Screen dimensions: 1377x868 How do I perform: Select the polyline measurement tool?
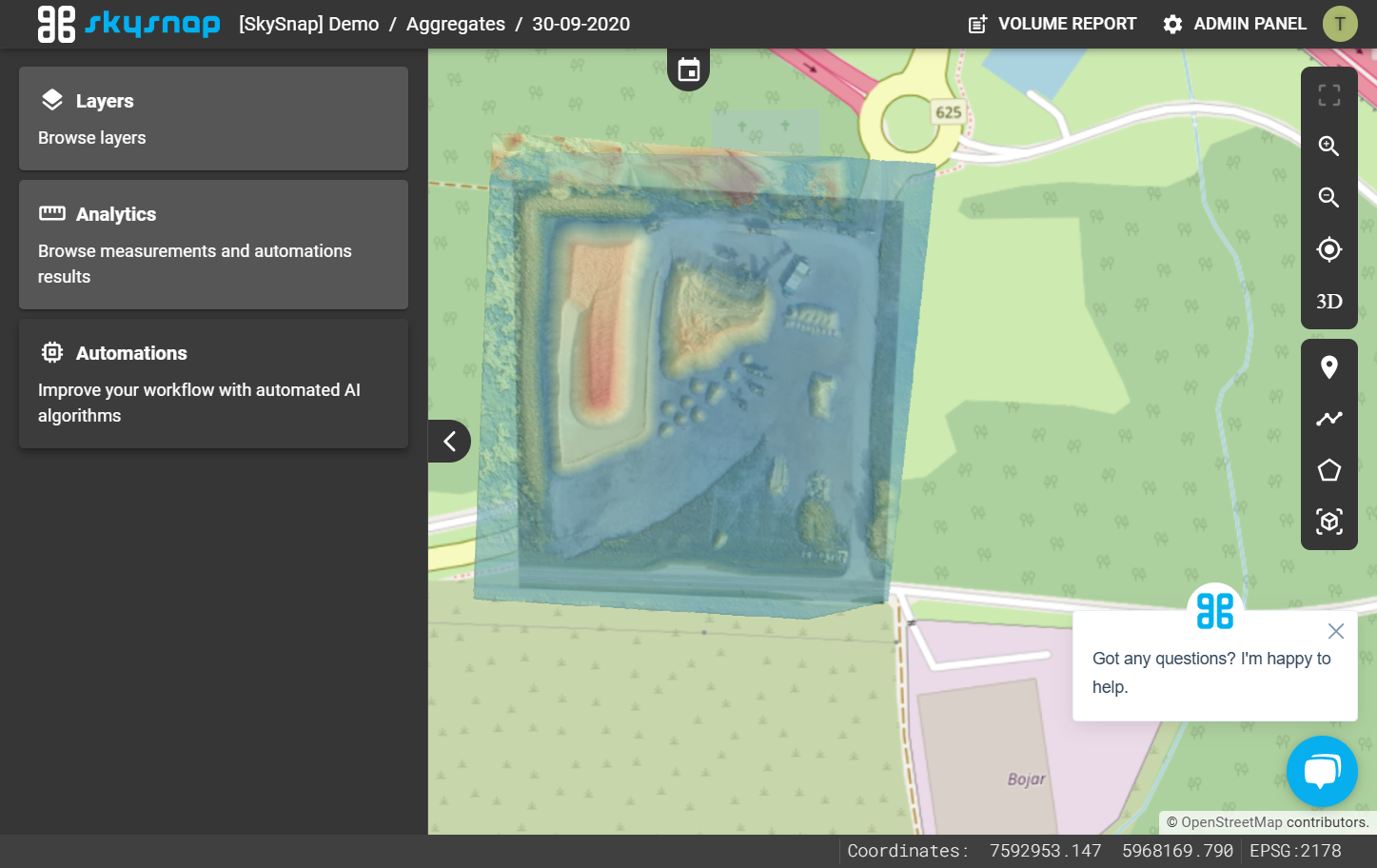click(1329, 419)
